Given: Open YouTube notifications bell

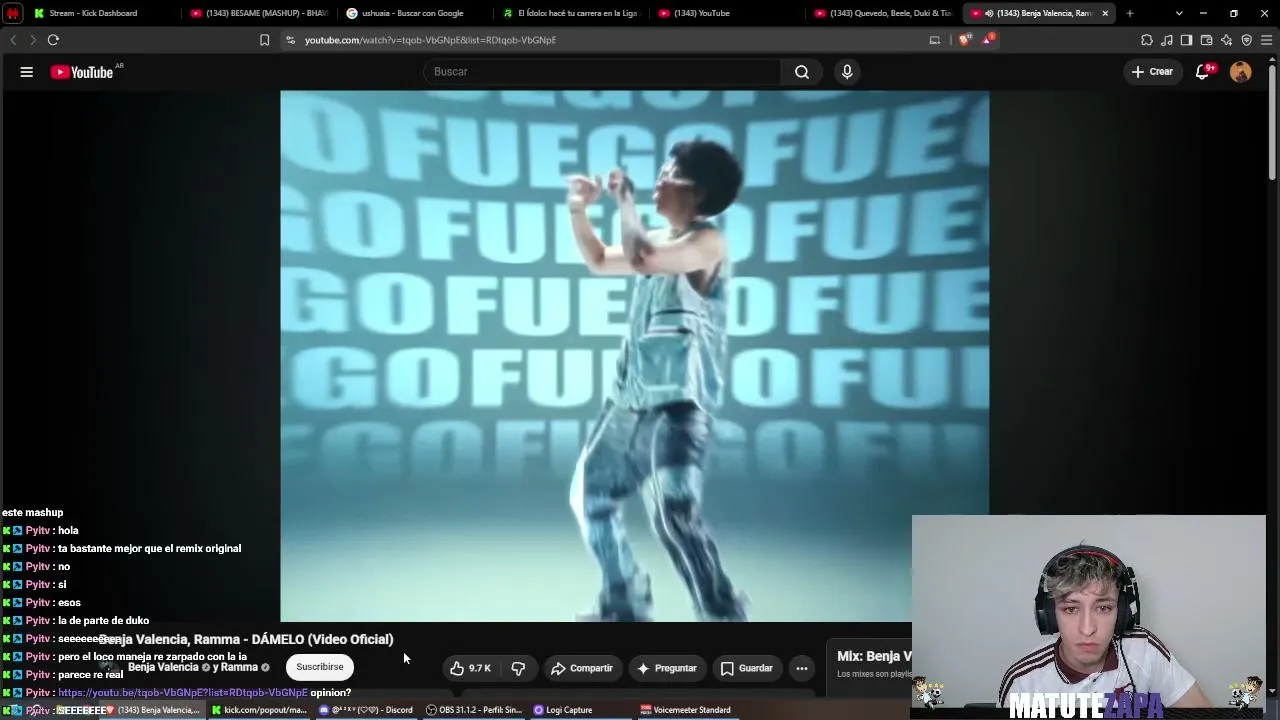Looking at the screenshot, I should coord(1203,72).
